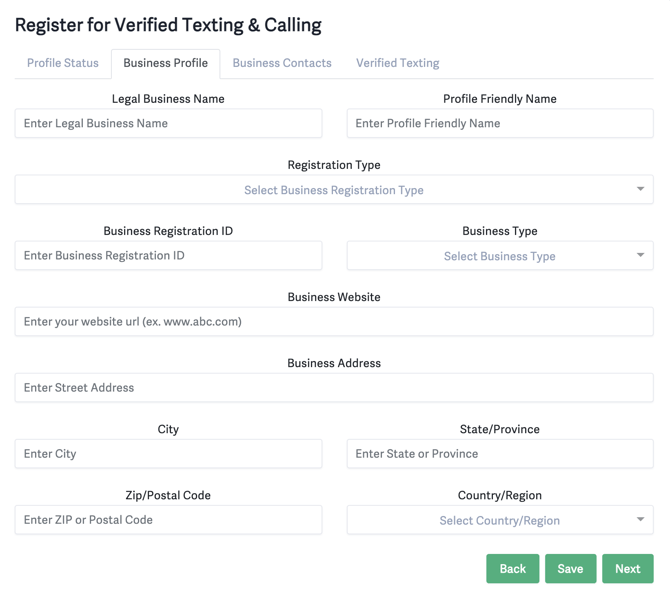Viewport: 670px width, 598px height.
Task: Click the Business Type dropdown arrow
Action: pos(640,255)
